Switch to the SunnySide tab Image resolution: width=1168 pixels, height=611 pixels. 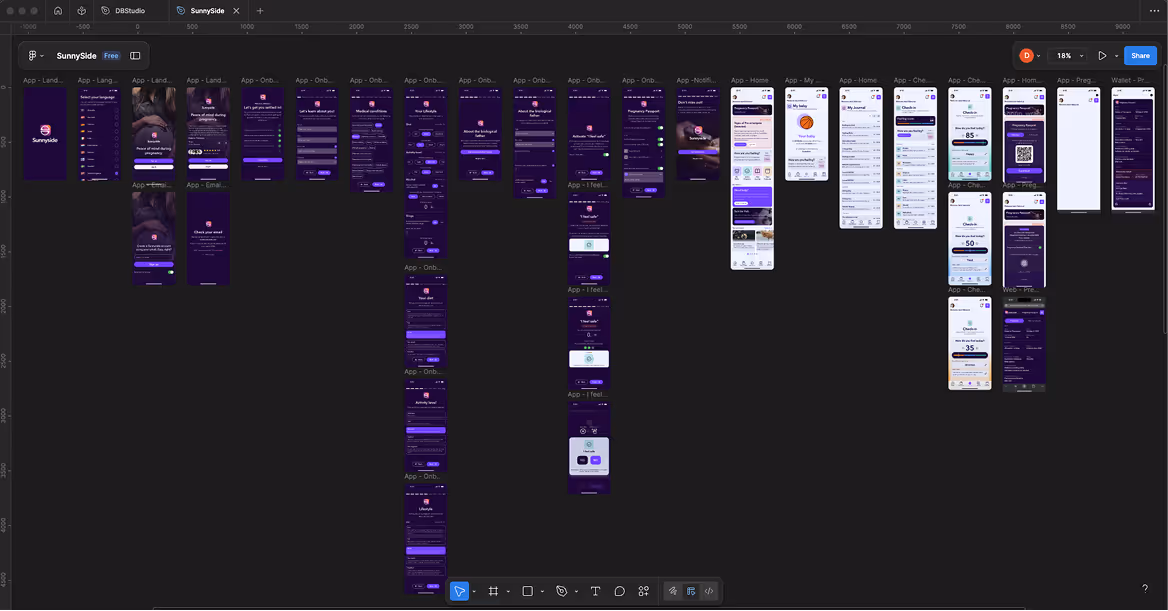coord(210,11)
